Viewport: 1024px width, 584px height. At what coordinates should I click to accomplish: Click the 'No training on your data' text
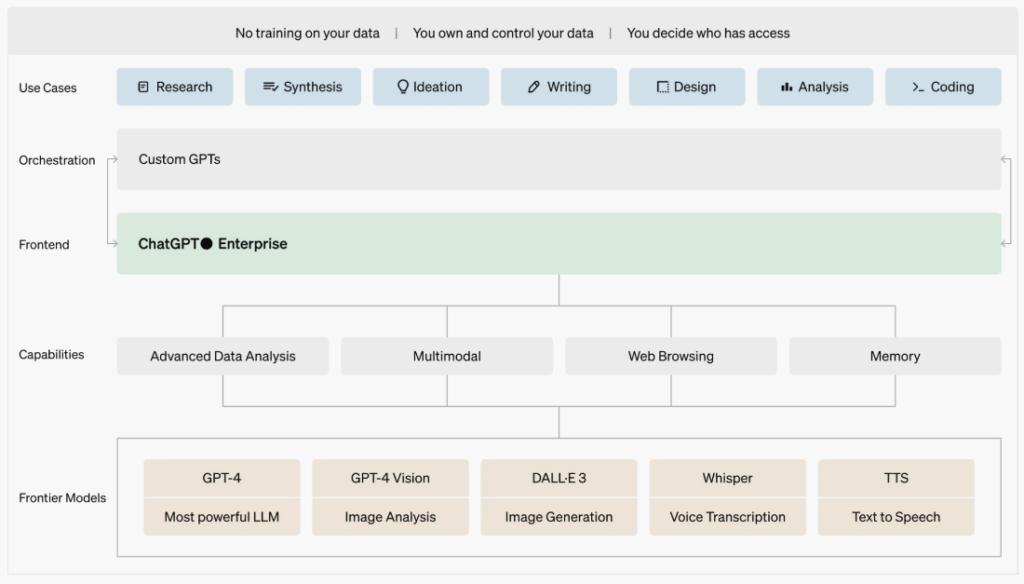click(x=307, y=33)
